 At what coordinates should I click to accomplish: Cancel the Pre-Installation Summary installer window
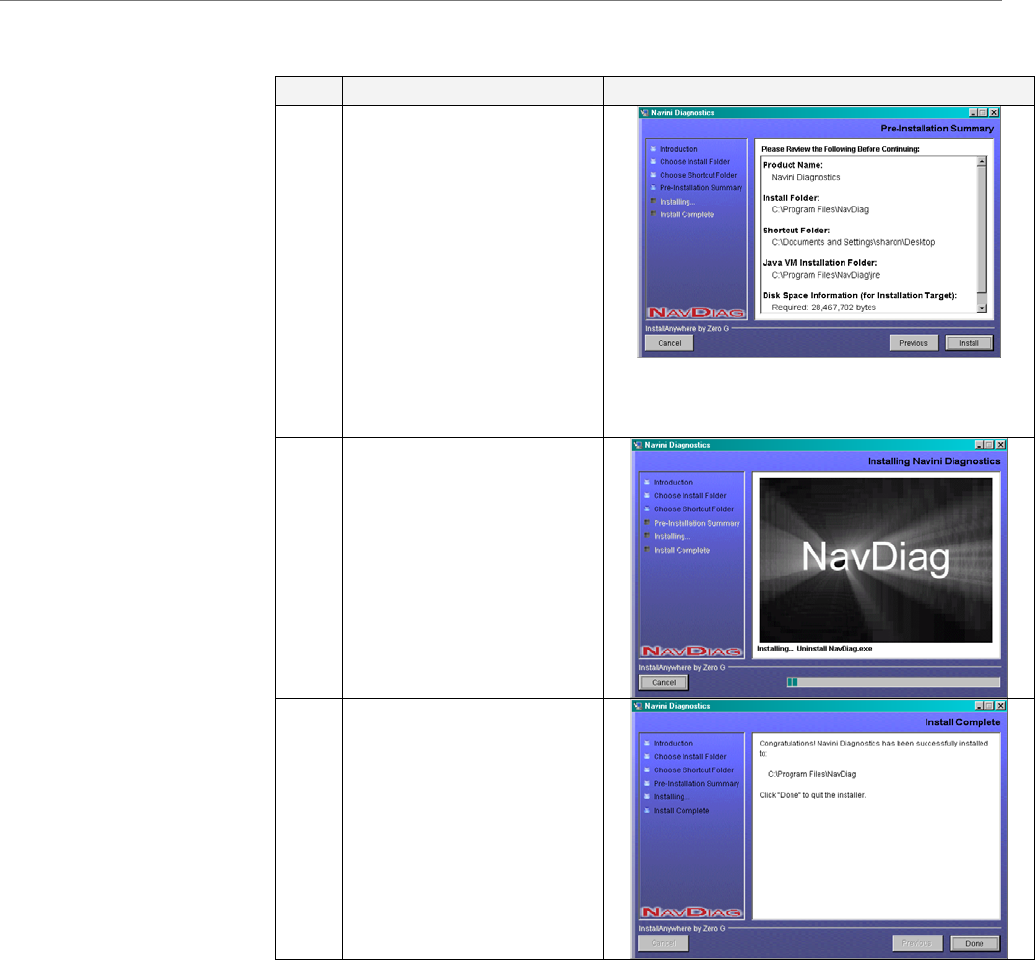click(669, 343)
